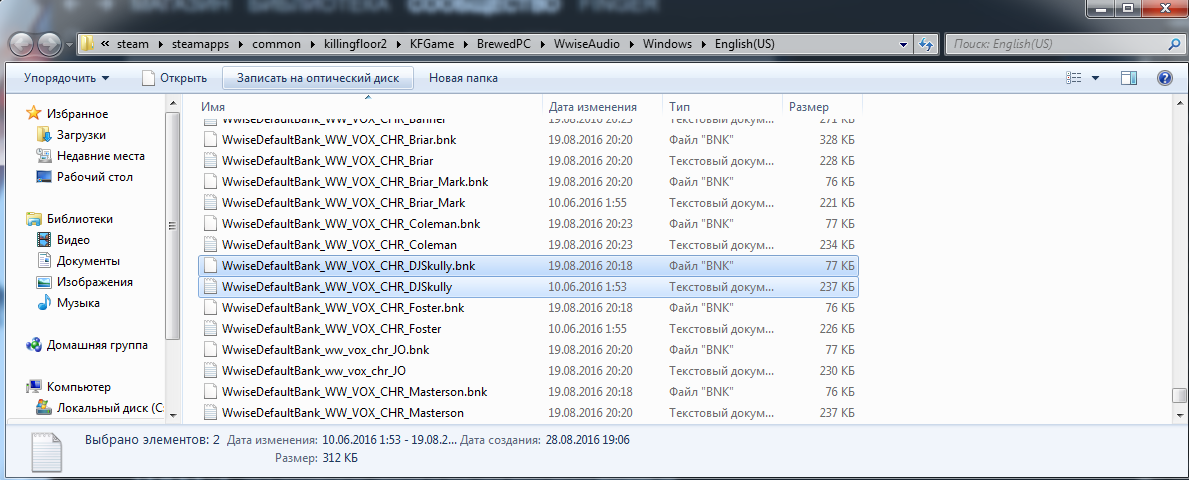Select Домашняя группа in the sidebar

click(x=97, y=345)
